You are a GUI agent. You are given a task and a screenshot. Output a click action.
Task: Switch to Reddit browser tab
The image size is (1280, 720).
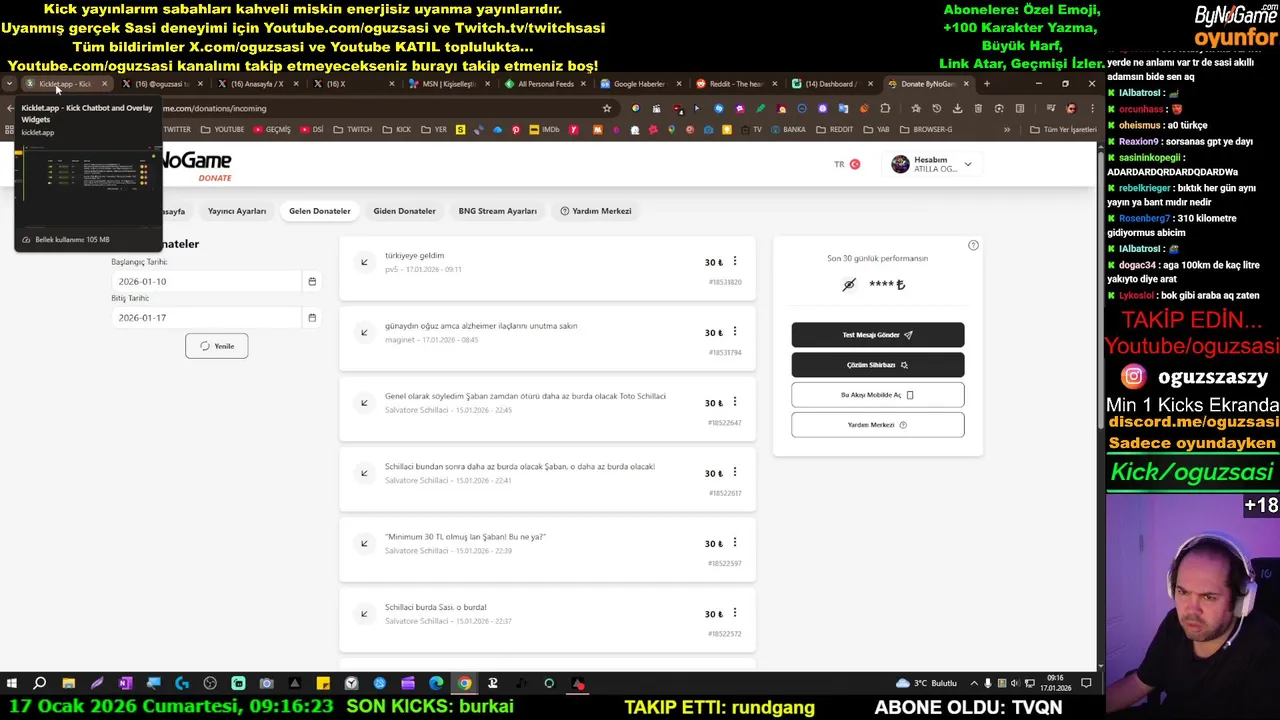pyautogui.click(x=735, y=84)
